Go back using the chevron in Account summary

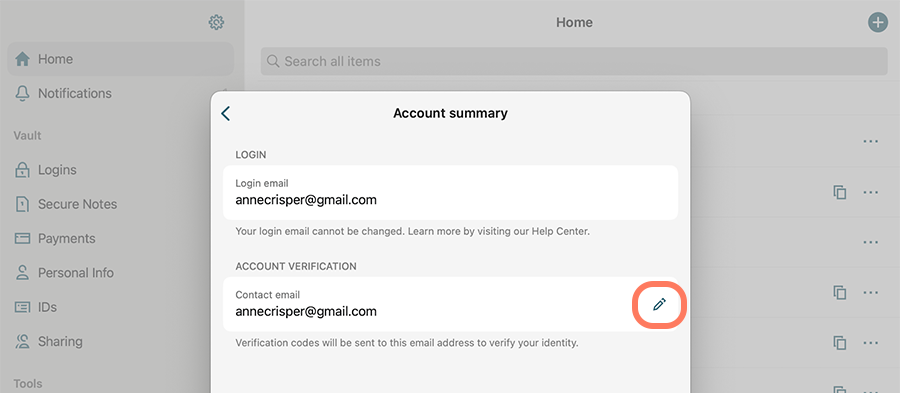coord(226,114)
